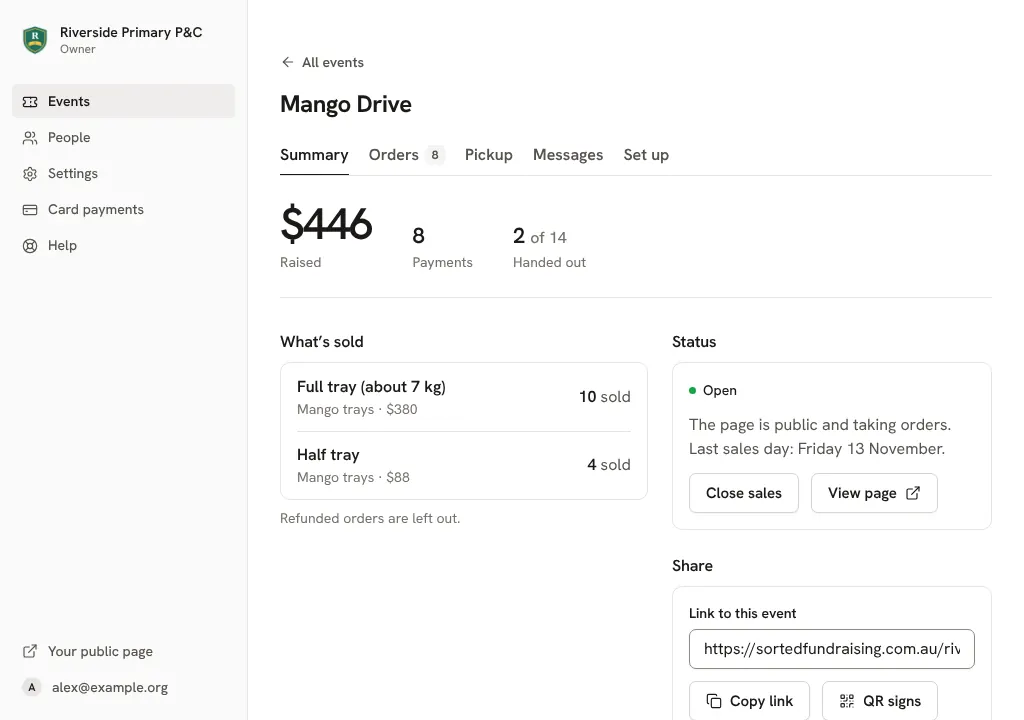Click 'Mango trays · $88' subtitle

(353, 477)
